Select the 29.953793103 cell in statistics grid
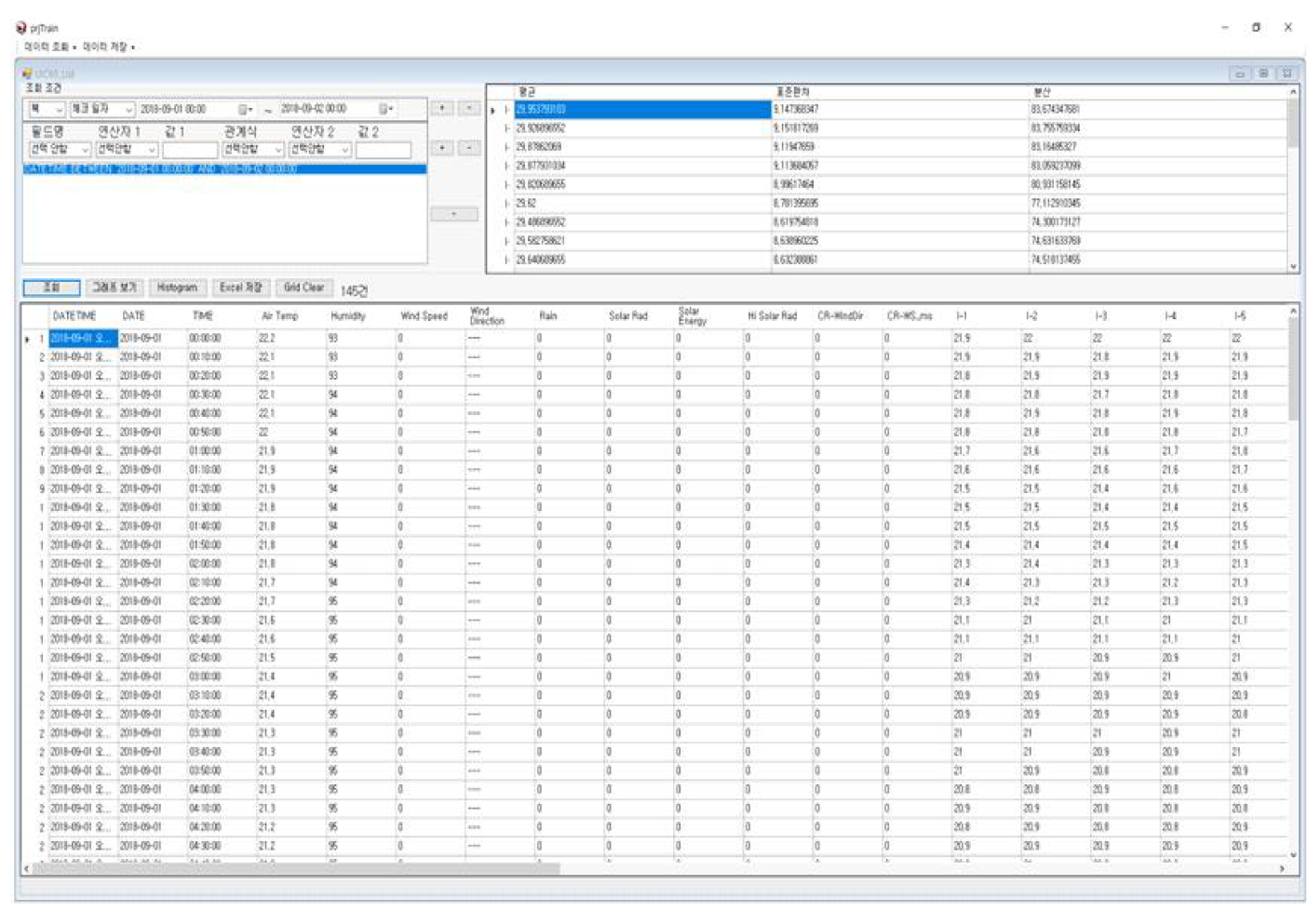1307x924 pixels. pyautogui.click(x=642, y=110)
